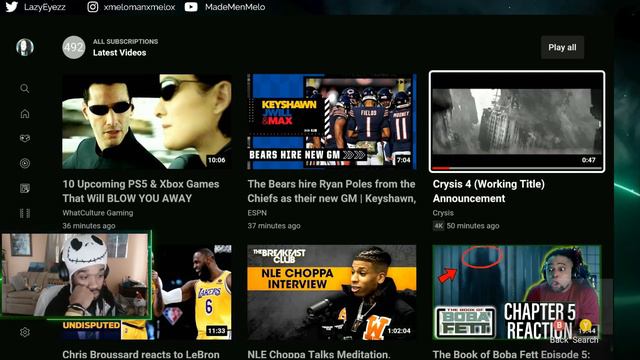This screenshot has width=640, height=360.
Task: Click 'NLE Choppa Talks Meditation' title
Action: 319,354
